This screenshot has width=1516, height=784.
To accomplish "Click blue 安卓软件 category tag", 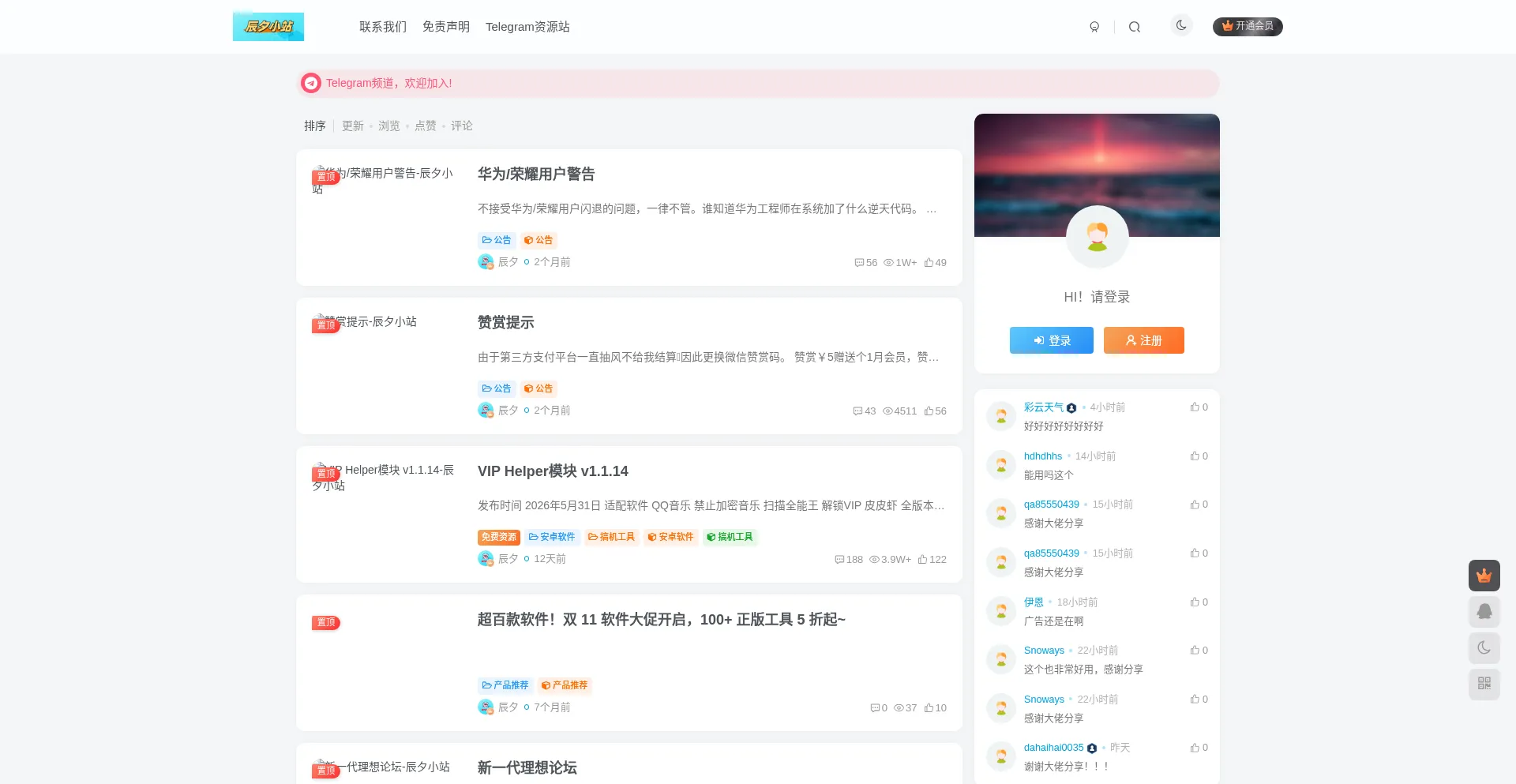I will click(x=552, y=537).
